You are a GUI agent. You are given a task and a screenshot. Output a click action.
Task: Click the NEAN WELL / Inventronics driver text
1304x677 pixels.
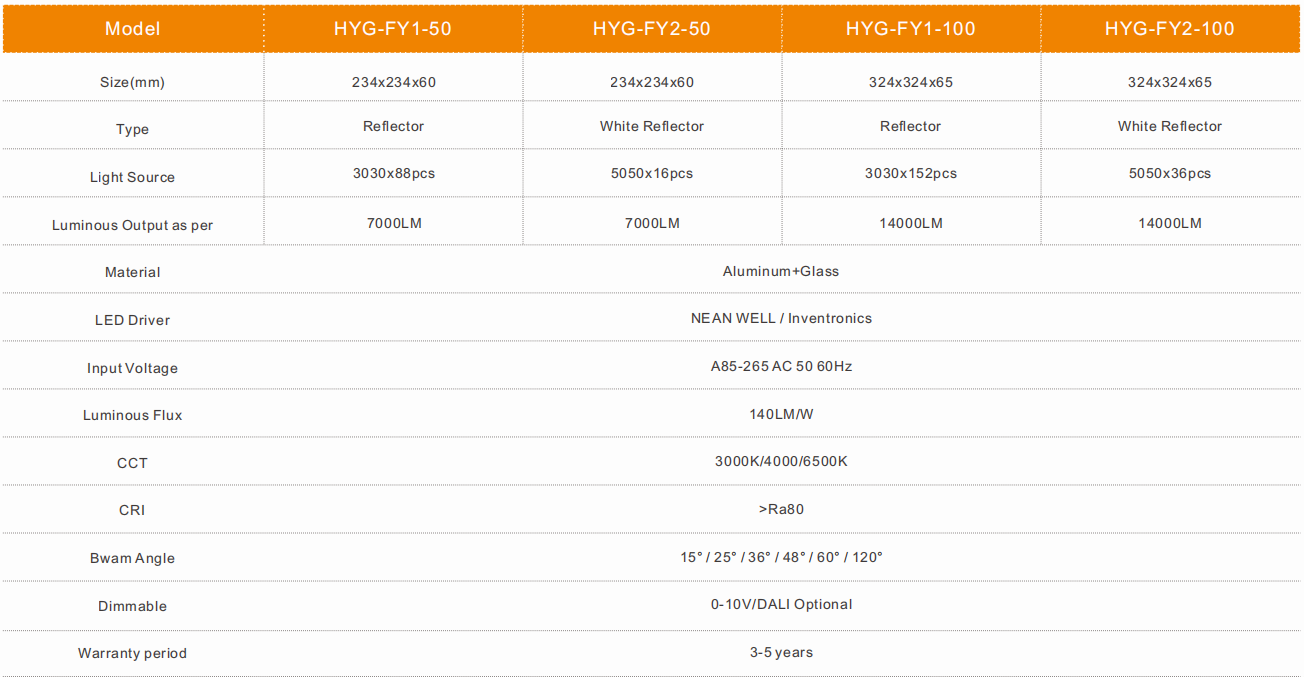tap(780, 318)
